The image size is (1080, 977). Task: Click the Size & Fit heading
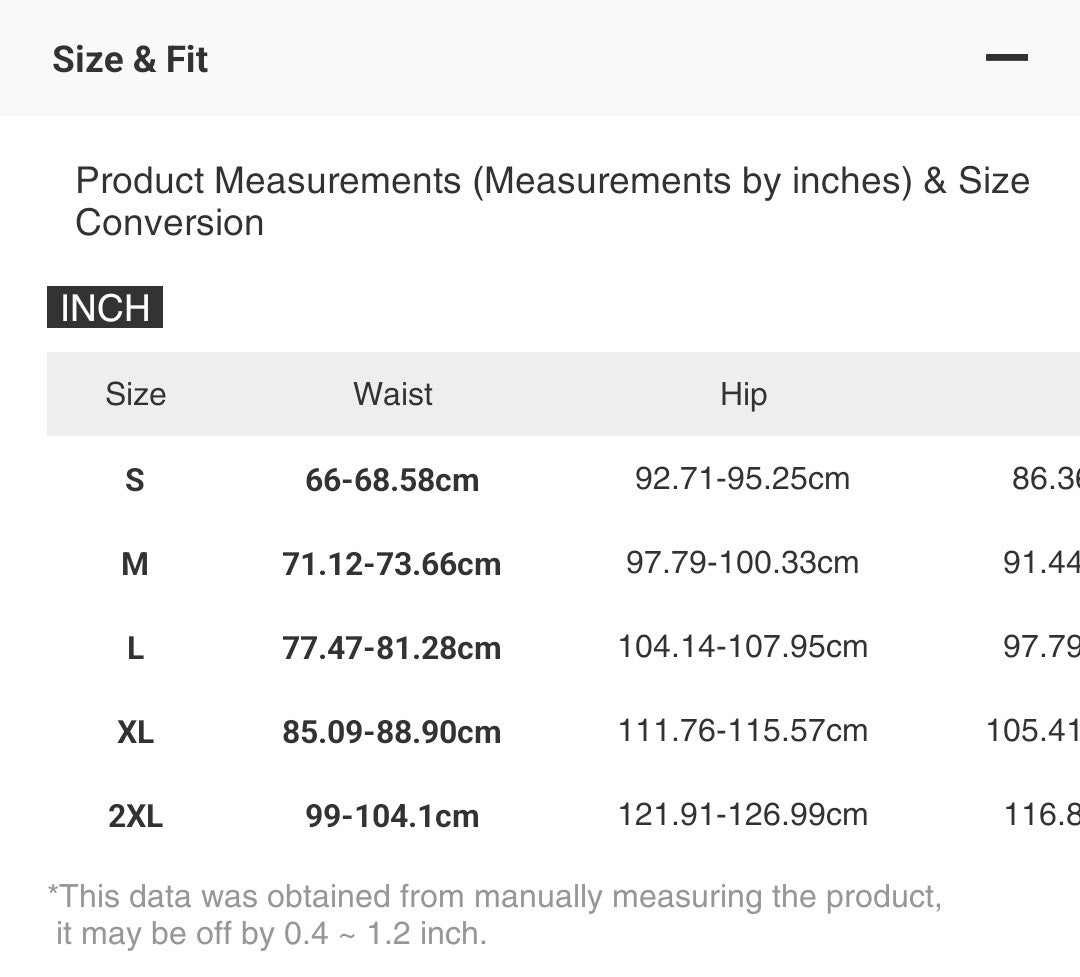pyautogui.click(x=130, y=60)
